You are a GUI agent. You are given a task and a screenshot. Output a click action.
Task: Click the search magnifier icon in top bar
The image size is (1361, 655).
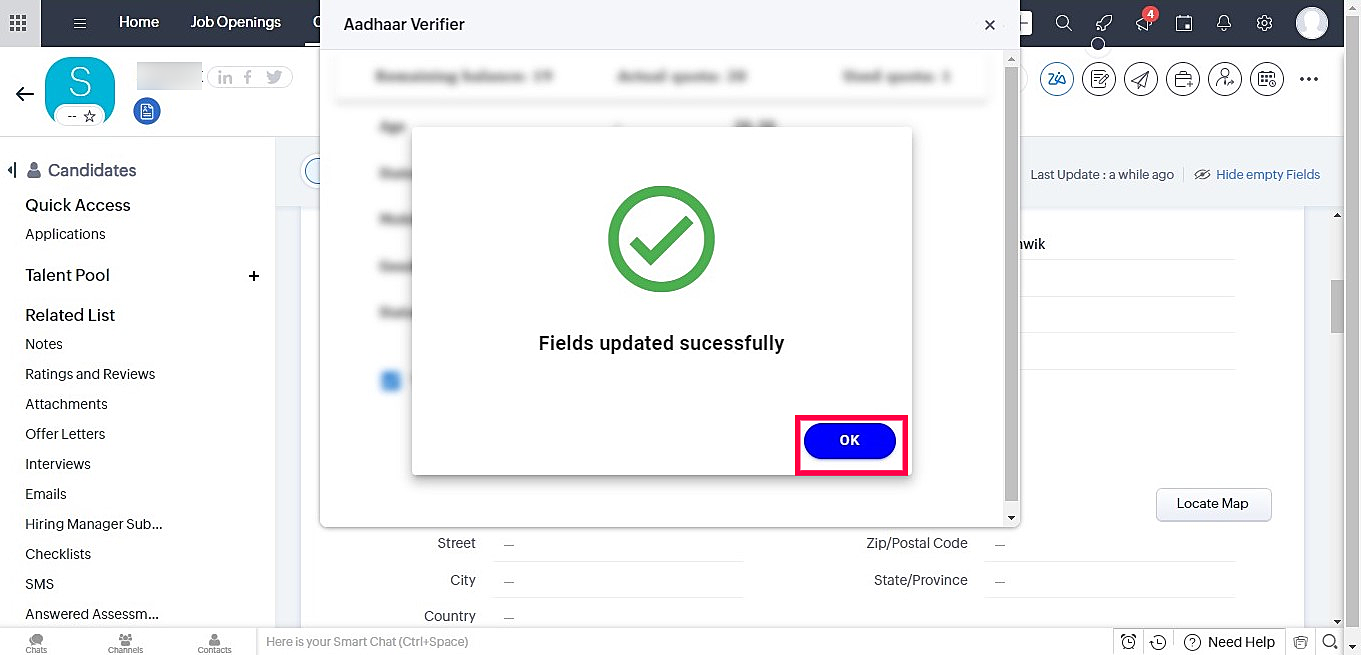(1064, 23)
